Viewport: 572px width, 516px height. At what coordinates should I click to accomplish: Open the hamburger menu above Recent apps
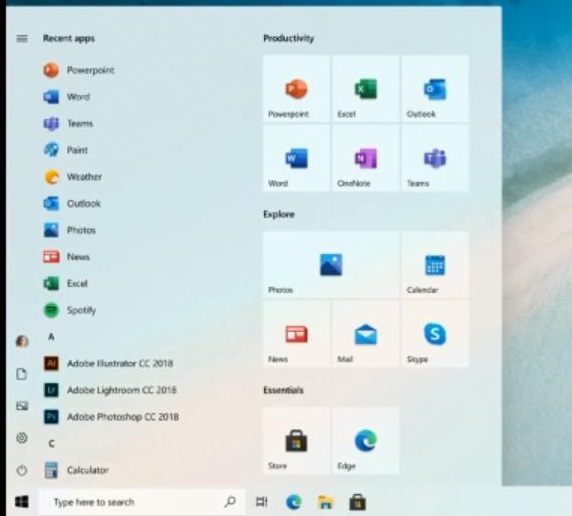point(22,38)
